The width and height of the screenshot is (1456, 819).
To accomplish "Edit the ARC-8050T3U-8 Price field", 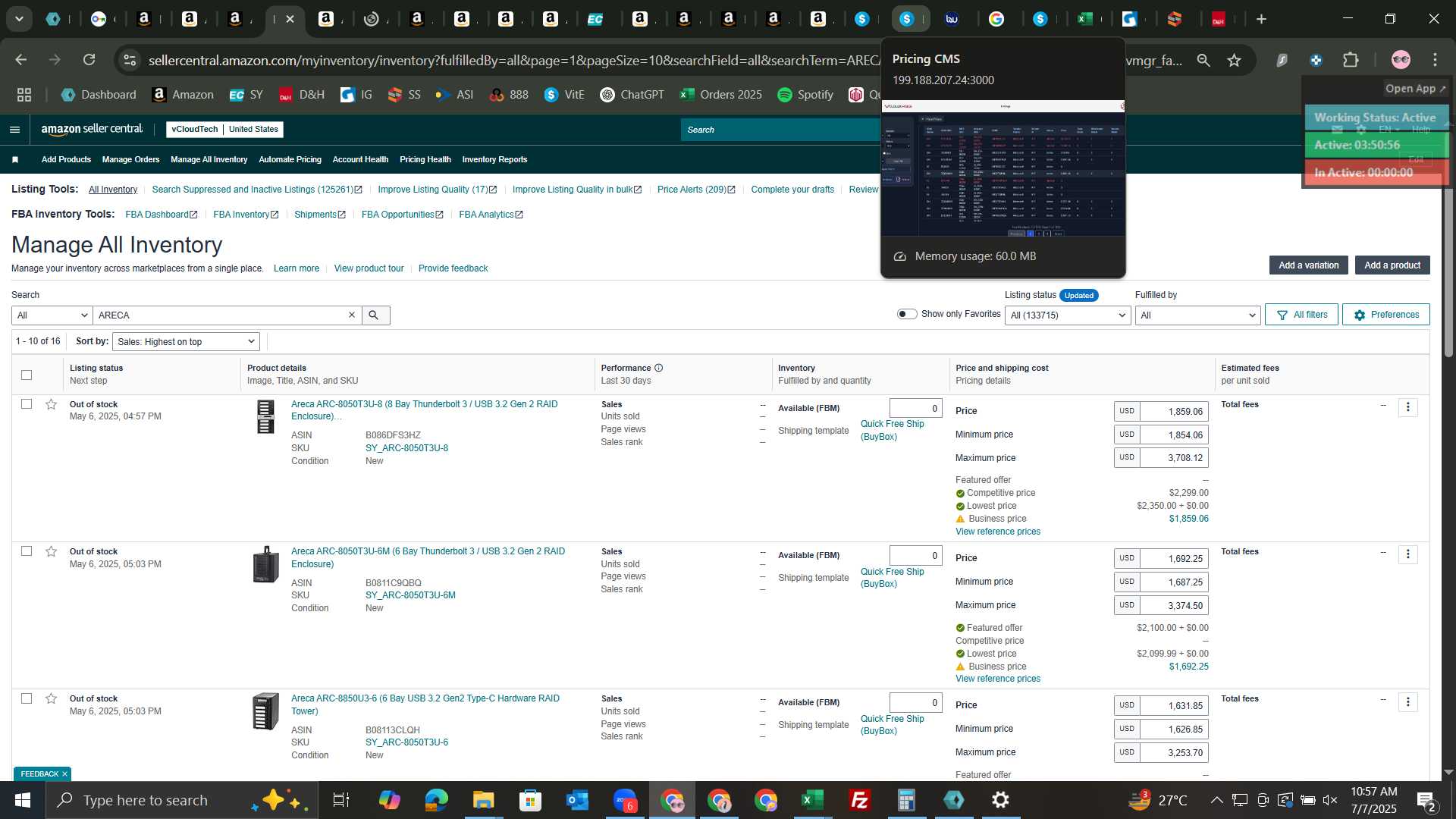I will pyautogui.click(x=1173, y=411).
